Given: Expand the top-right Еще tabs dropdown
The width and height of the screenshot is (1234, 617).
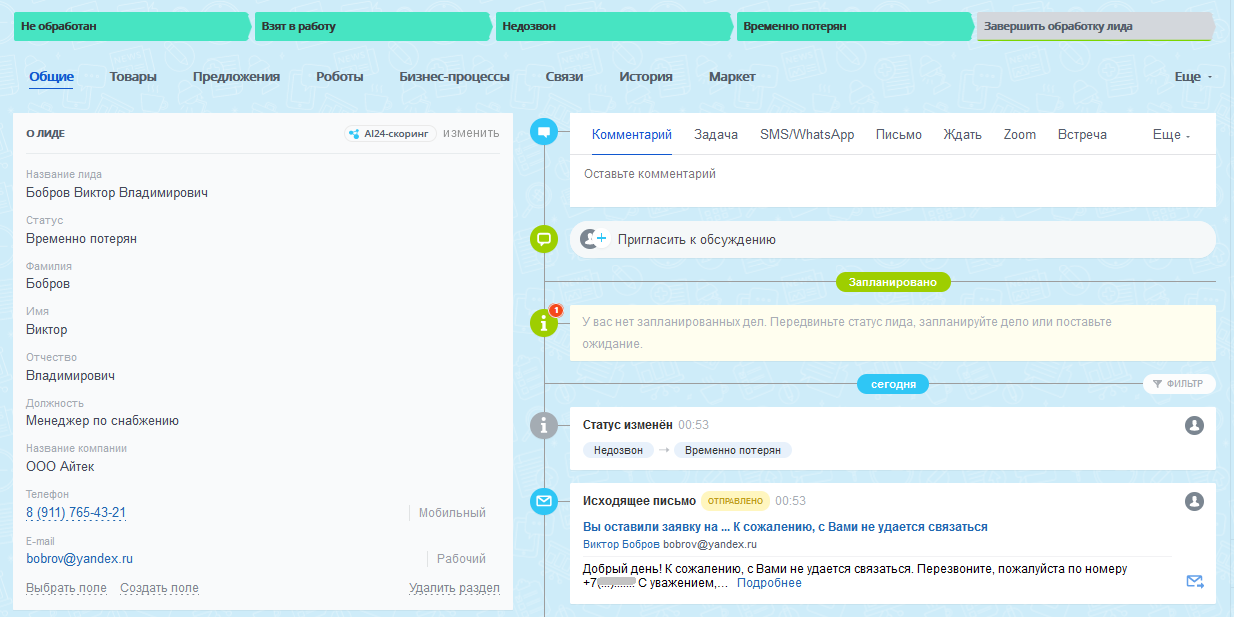Looking at the screenshot, I should pyautogui.click(x=1193, y=77).
